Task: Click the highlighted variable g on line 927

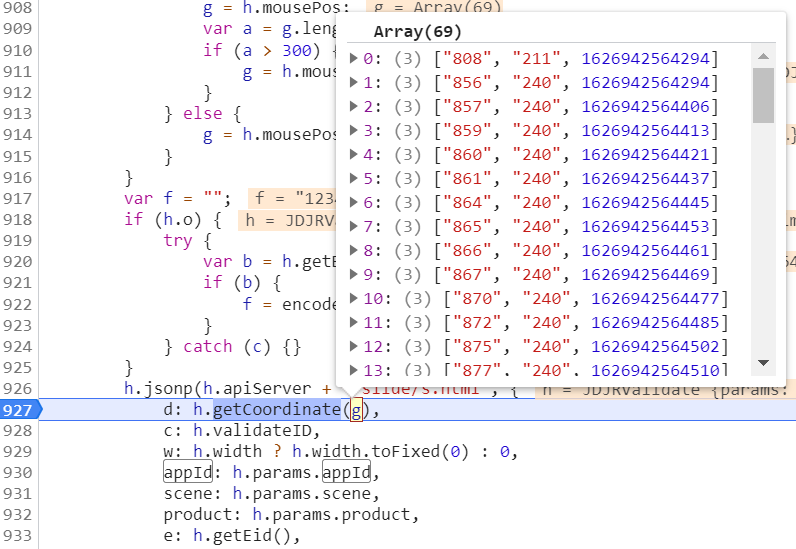Action: pos(356,410)
